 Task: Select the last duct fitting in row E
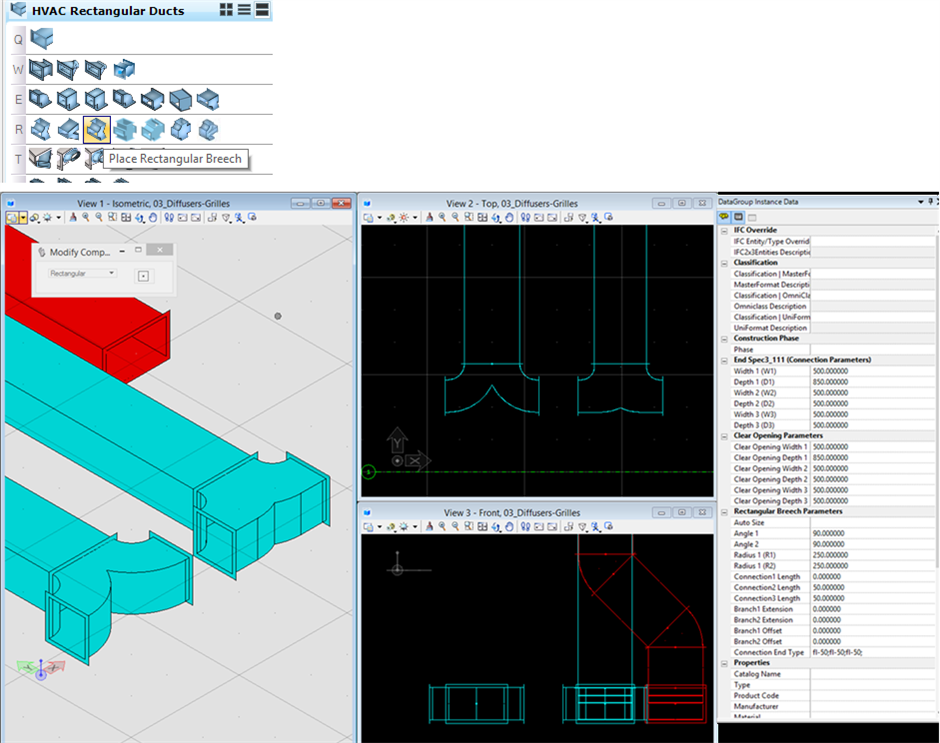[207, 99]
